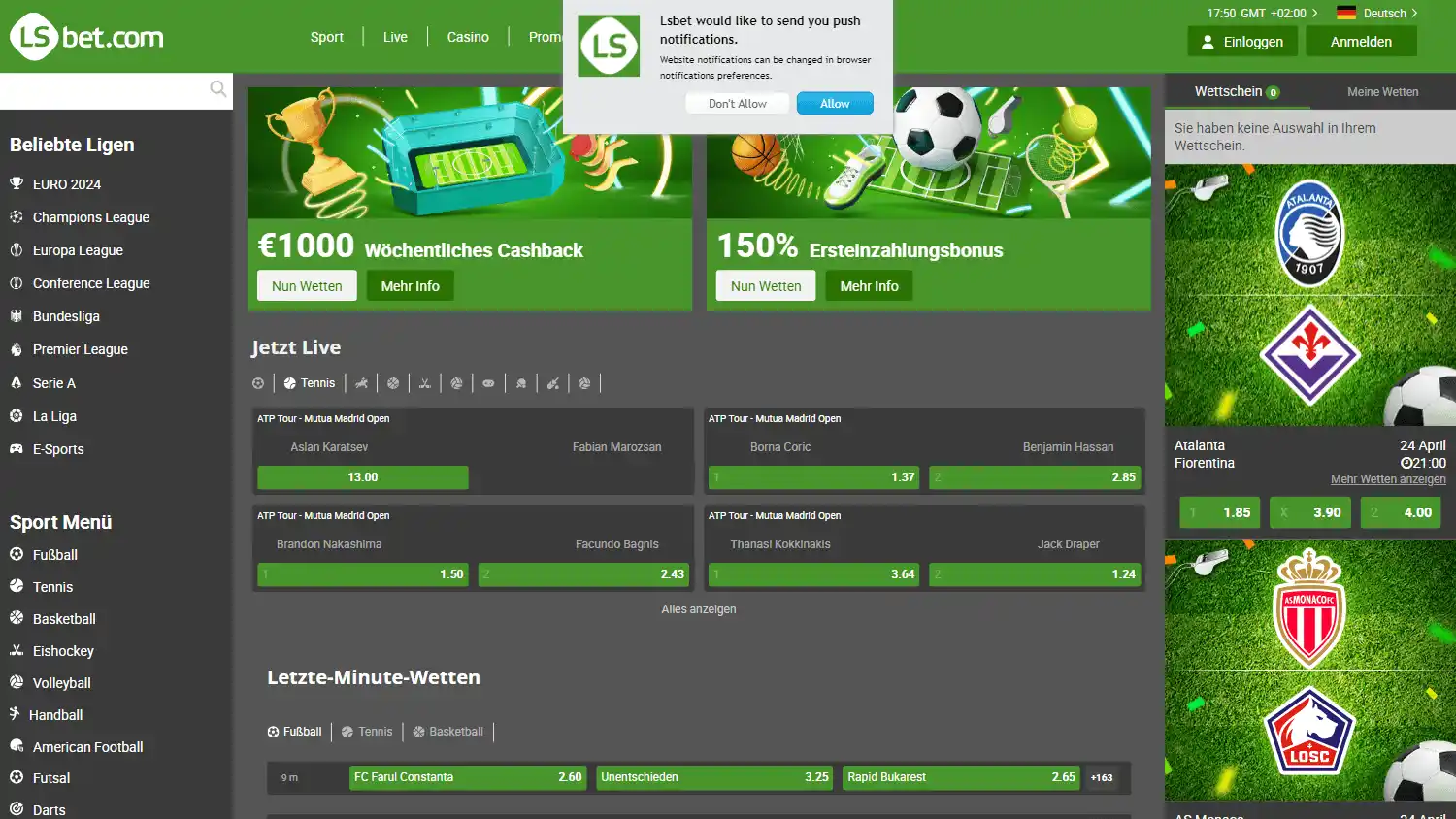Screen dimensions: 1456x819
Task: Click the EURO 2024 trophy icon
Action: point(17,183)
